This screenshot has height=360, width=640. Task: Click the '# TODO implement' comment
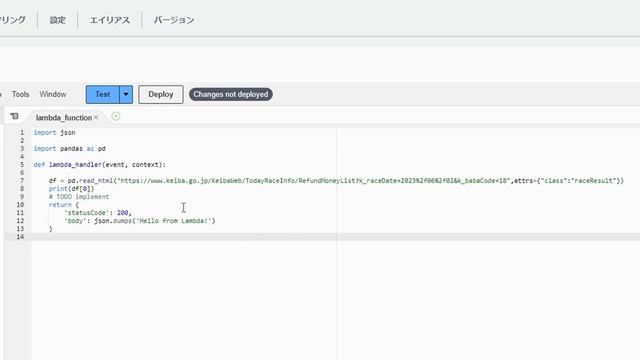[x=79, y=197]
